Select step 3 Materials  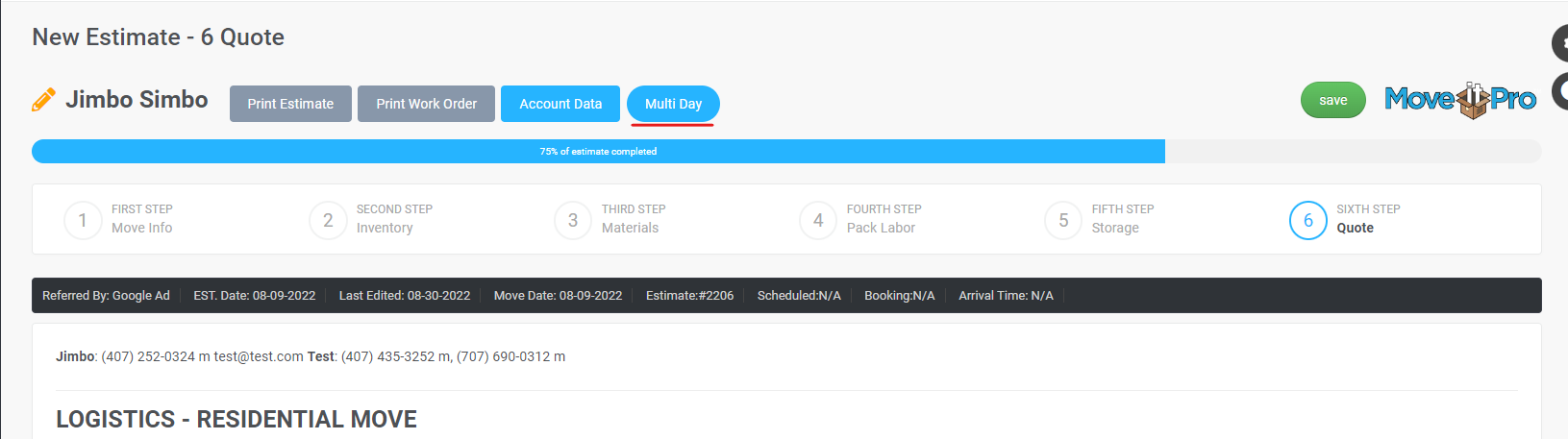(574, 220)
